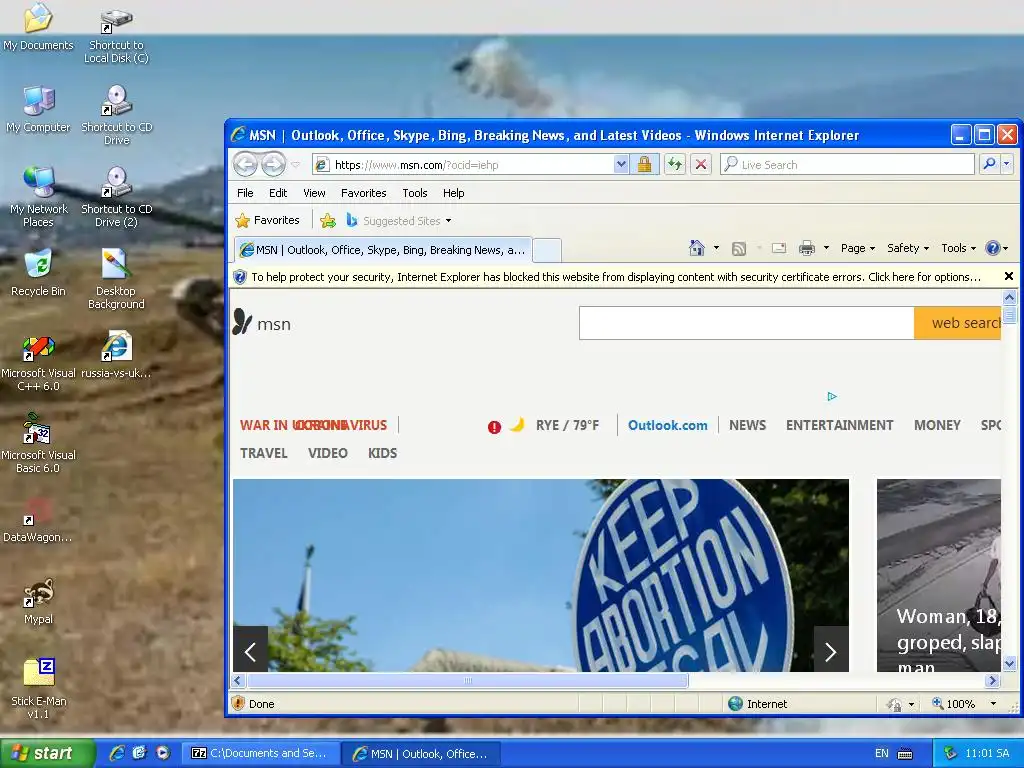The image size is (1024, 768).
Task: Expand the Home button dropdown arrow
Action: [x=716, y=248]
